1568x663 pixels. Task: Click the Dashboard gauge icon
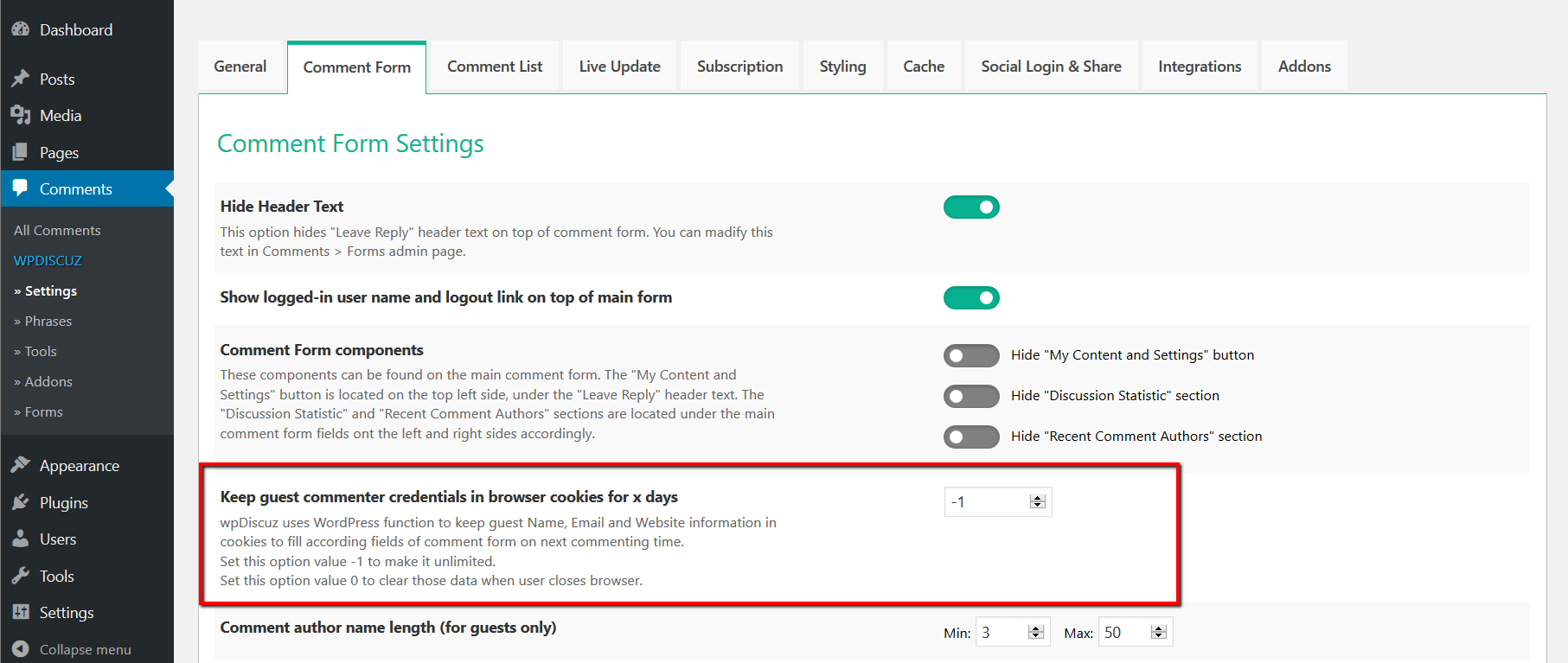(21, 29)
